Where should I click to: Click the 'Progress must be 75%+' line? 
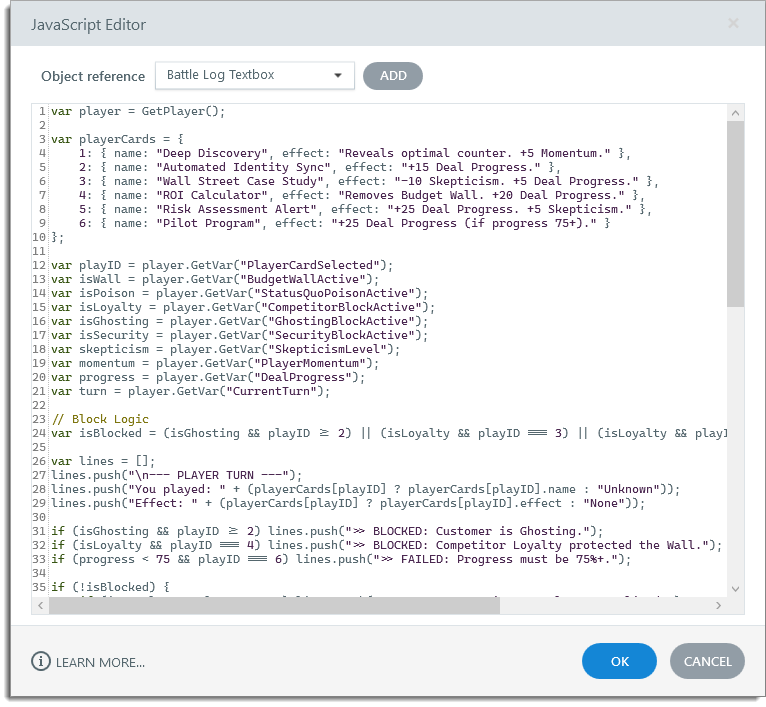click(341, 559)
